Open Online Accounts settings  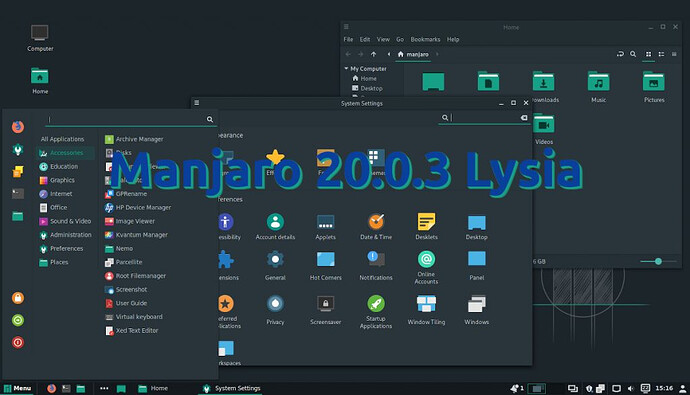426,267
